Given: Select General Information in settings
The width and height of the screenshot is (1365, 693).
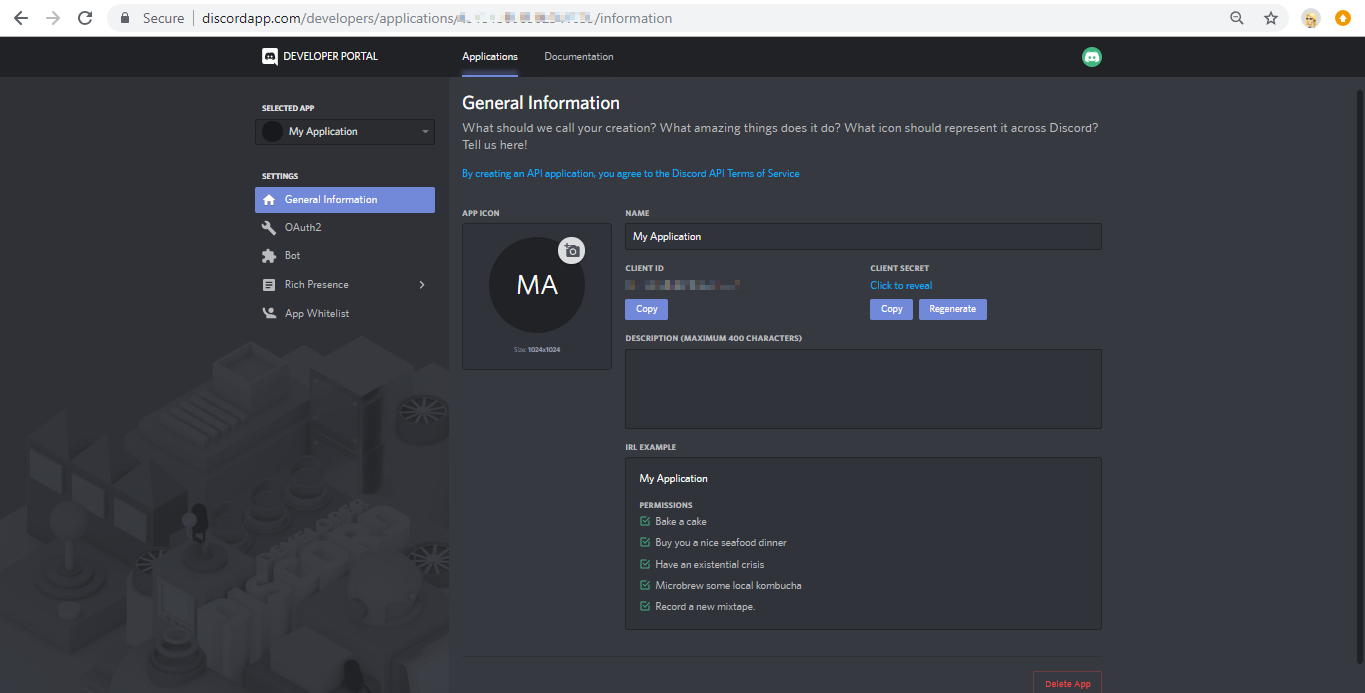Looking at the screenshot, I should click(345, 200).
